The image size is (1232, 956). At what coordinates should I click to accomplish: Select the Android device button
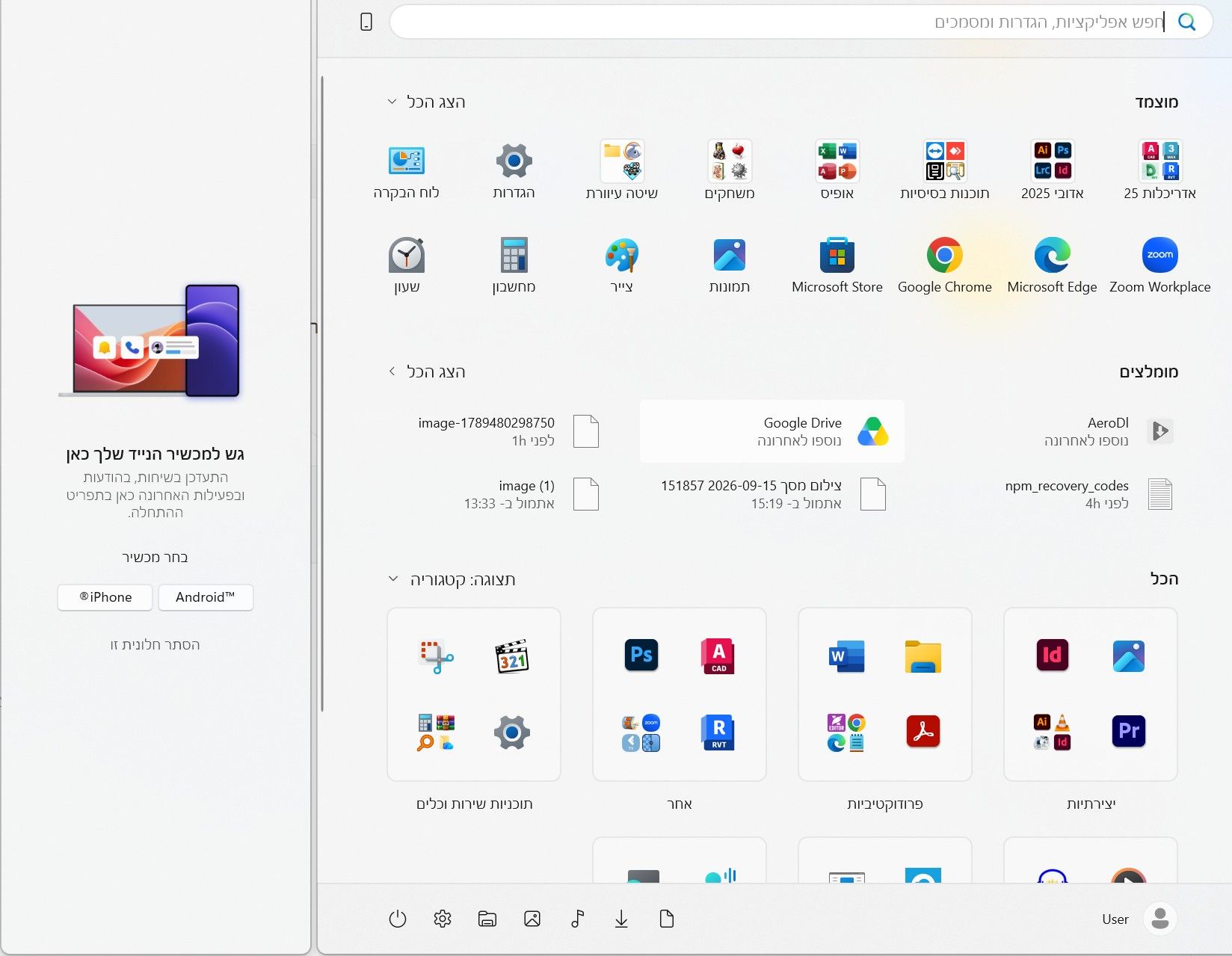(x=206, y=597)
